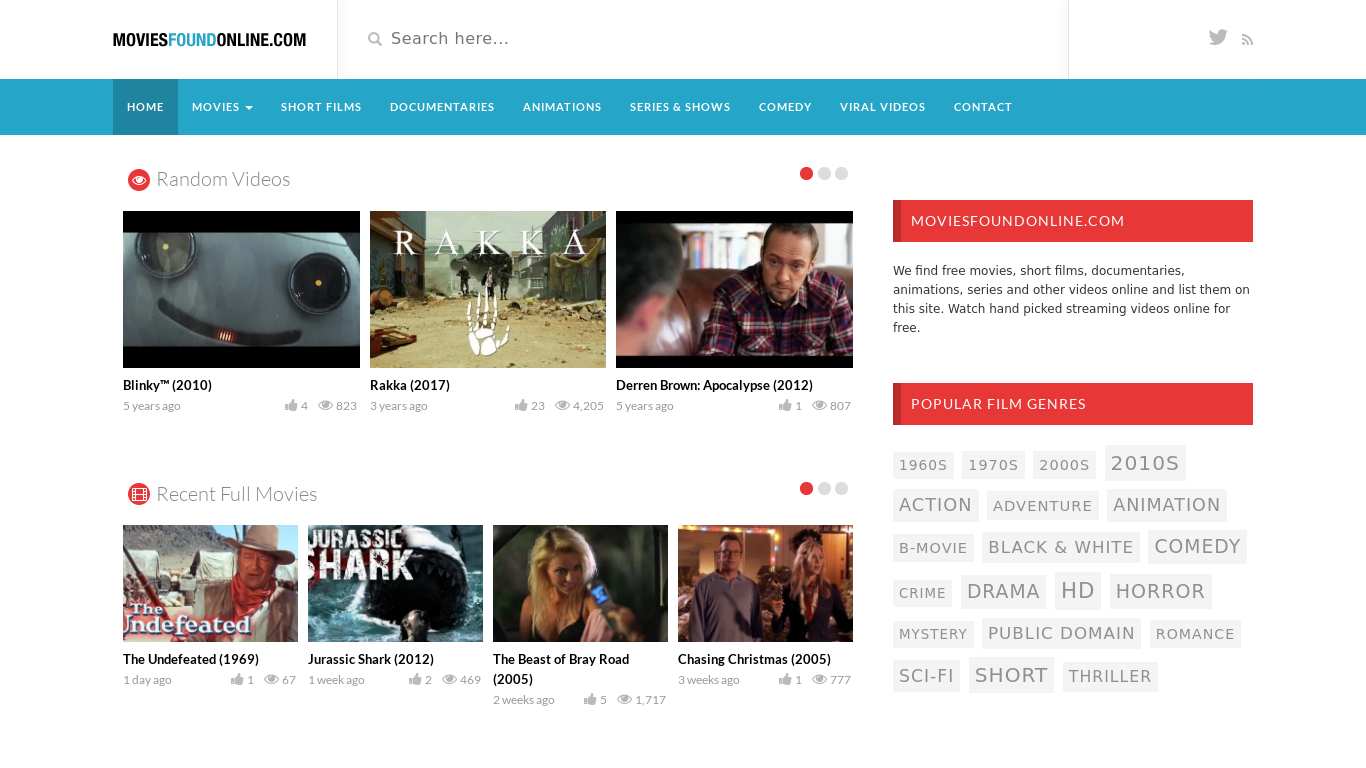Open The Undefeated (1969) title link
Viewport: 1366px width, 768px height.
coord(191,659)
